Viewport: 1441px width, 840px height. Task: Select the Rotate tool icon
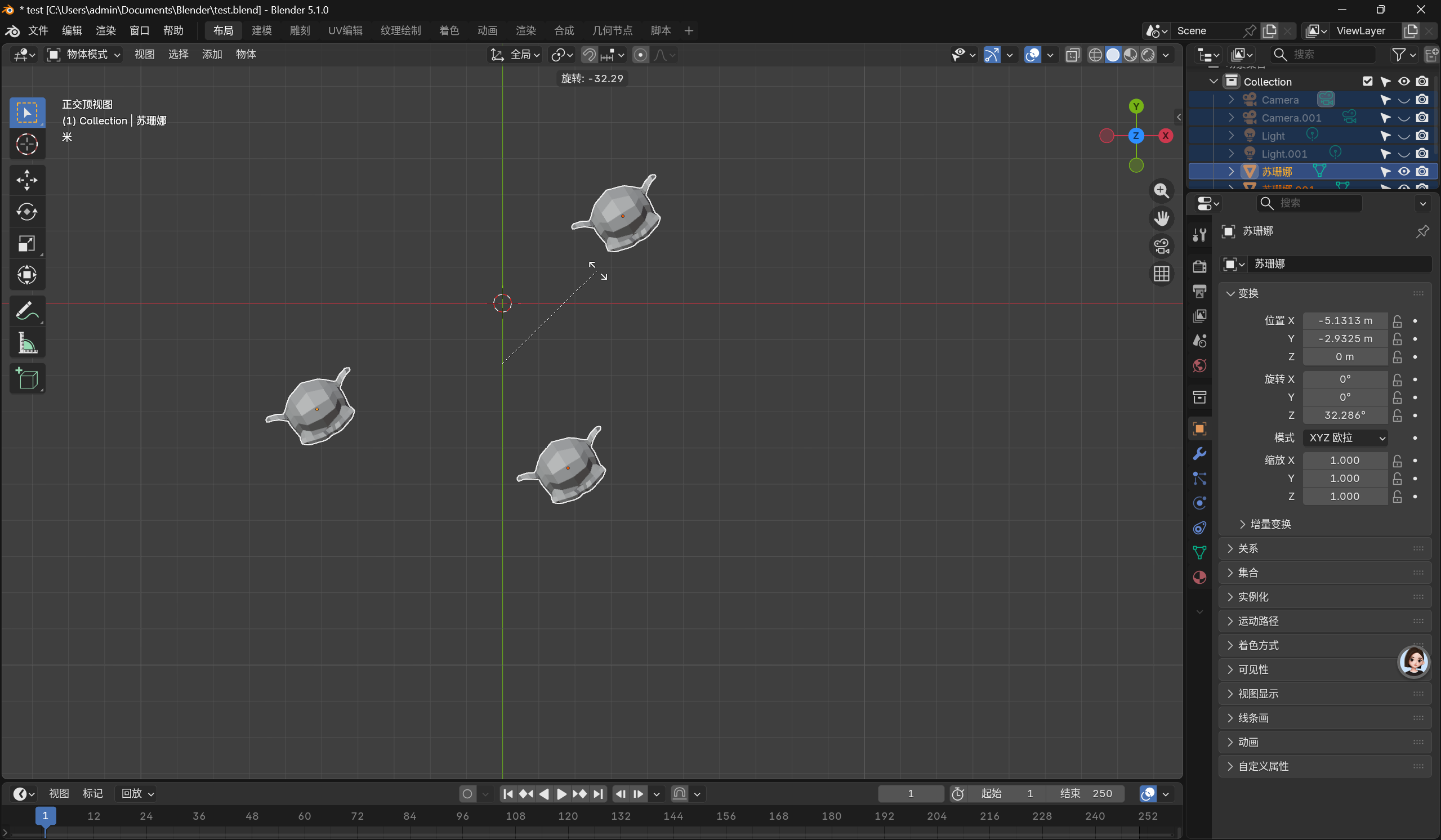tap(27, 212)
